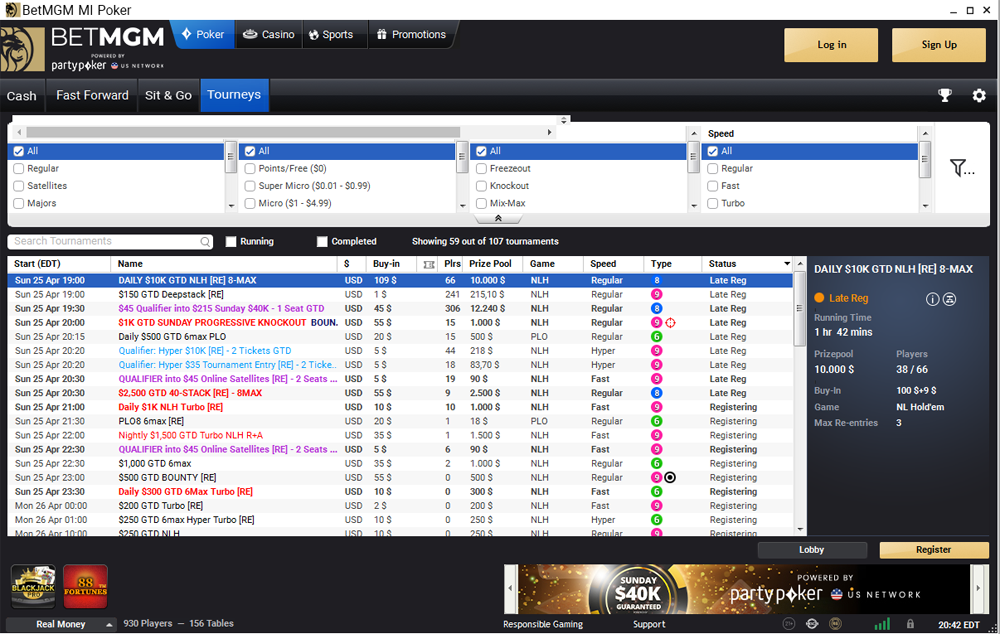Tick the Majors checkbox
The height and width of the screenshot is (634, 1000).
point(18,203)
